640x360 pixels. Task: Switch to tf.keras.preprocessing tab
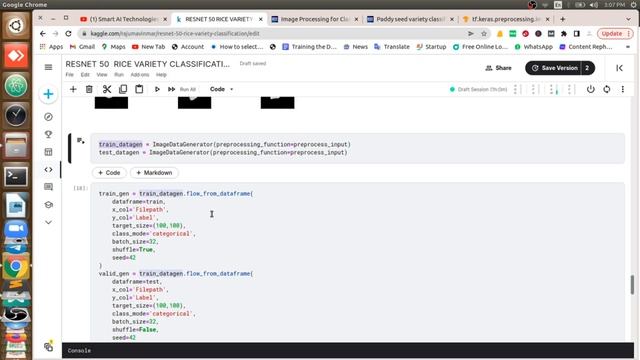(x=506, y=19)
